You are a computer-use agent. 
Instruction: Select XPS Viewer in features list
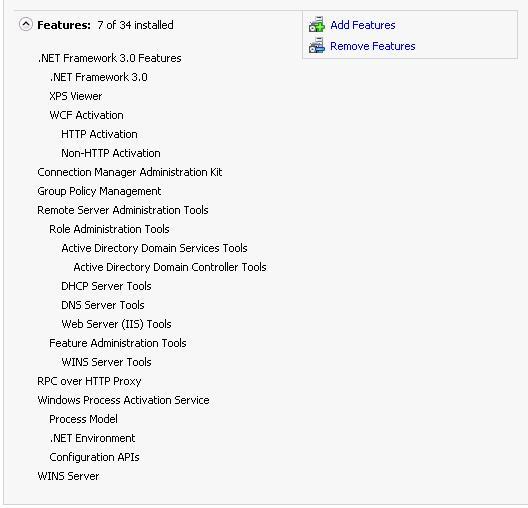[x=76, y=96]
